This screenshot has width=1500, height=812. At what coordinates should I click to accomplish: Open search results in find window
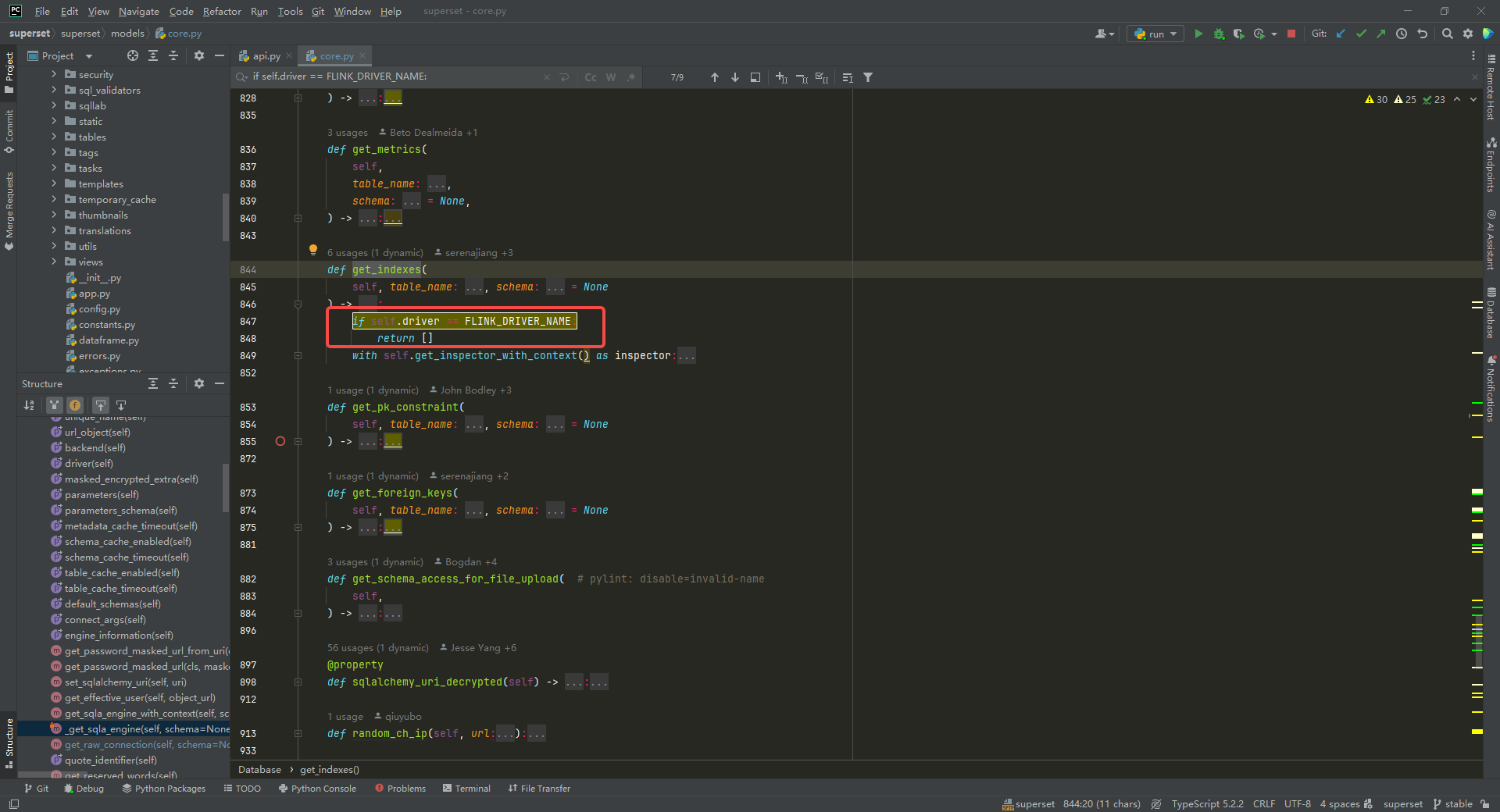[755, 77]
